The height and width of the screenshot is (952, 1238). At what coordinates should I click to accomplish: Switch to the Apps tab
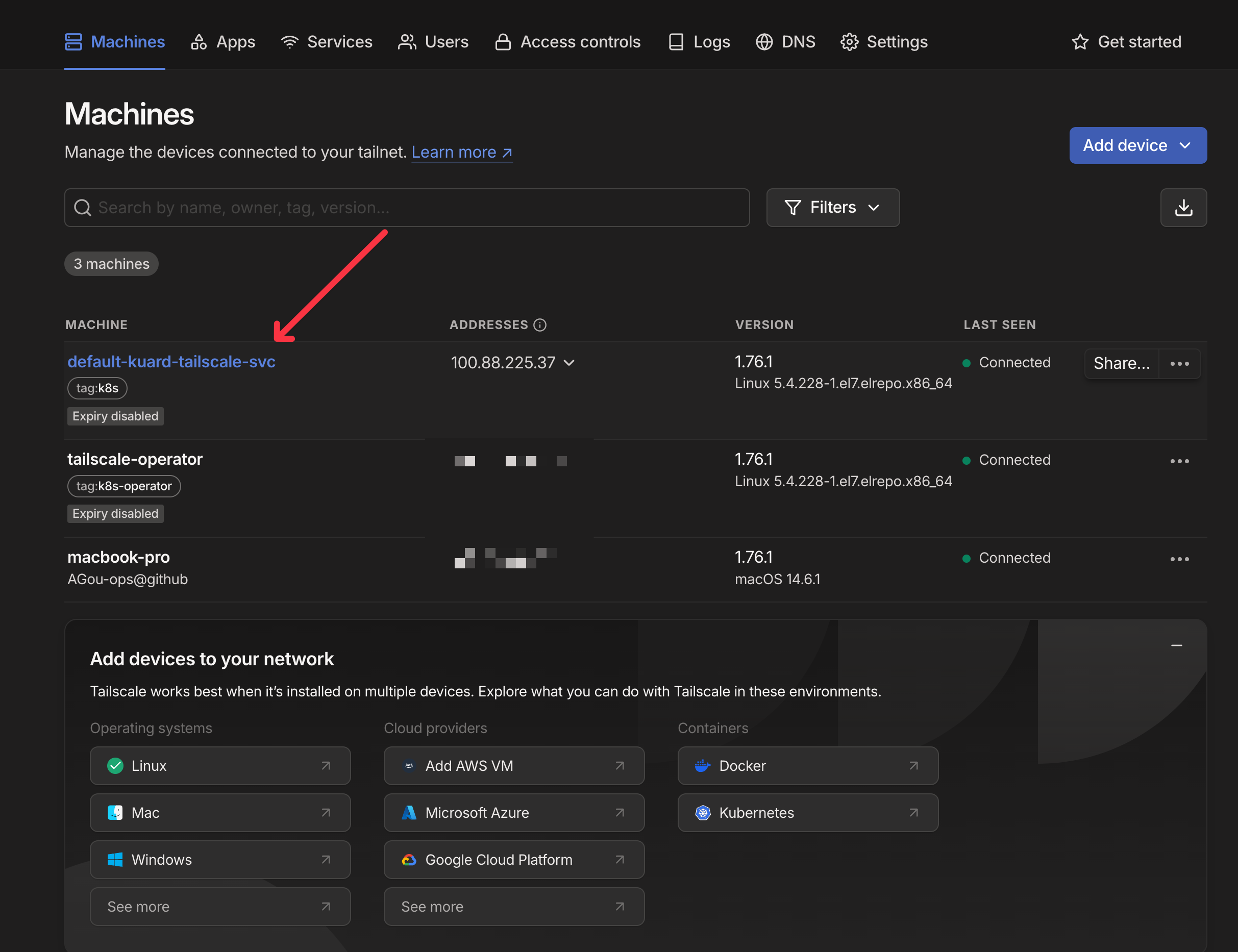223,41
